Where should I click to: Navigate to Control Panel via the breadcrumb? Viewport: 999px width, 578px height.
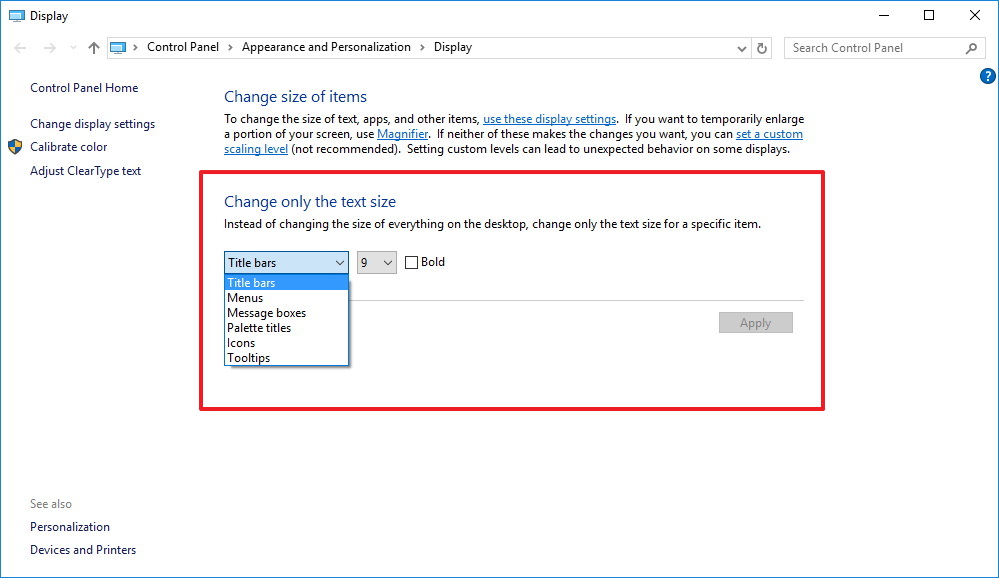click(x=183, y=47)
